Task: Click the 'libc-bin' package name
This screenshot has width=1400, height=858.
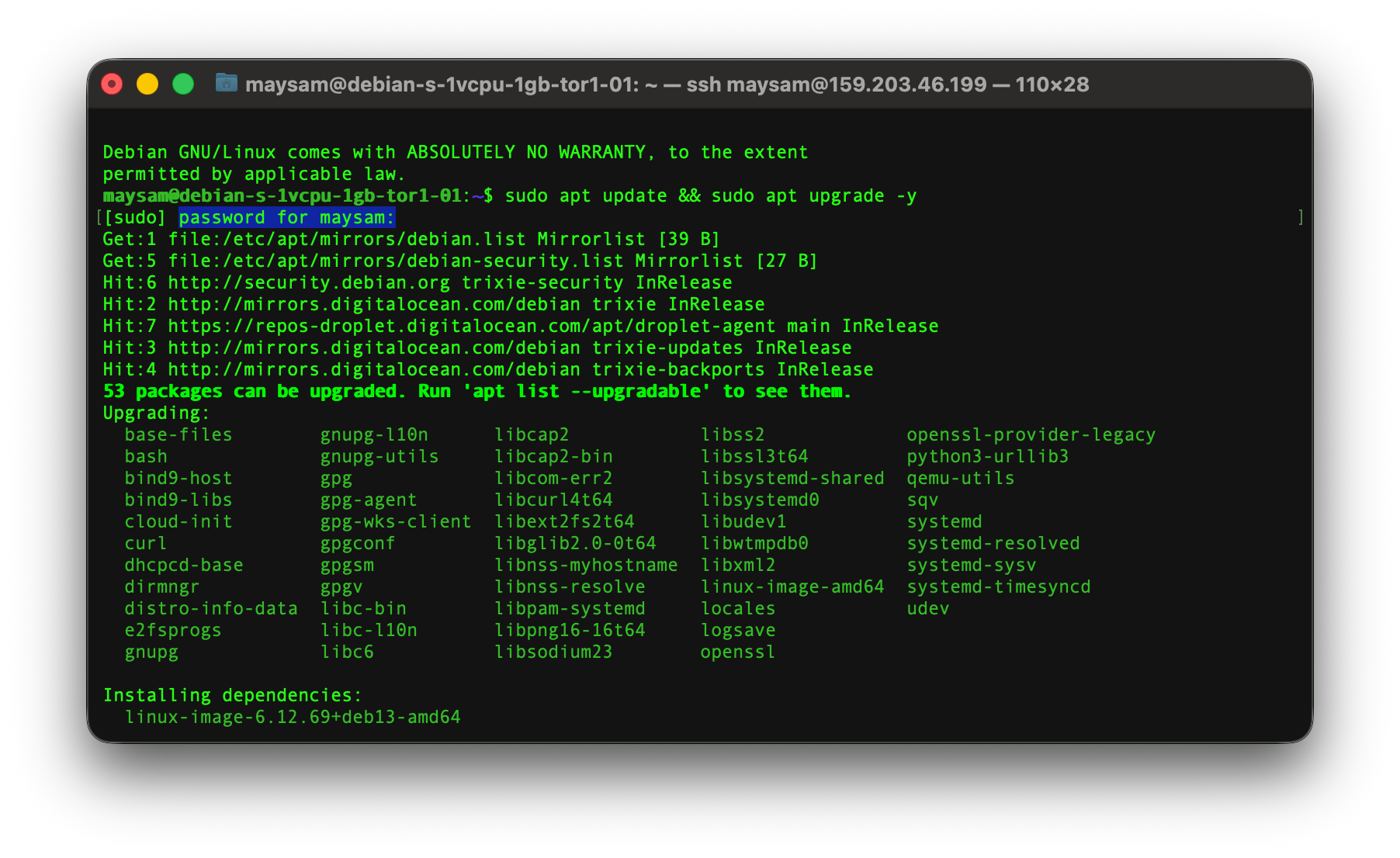Action: coord(363,608)
